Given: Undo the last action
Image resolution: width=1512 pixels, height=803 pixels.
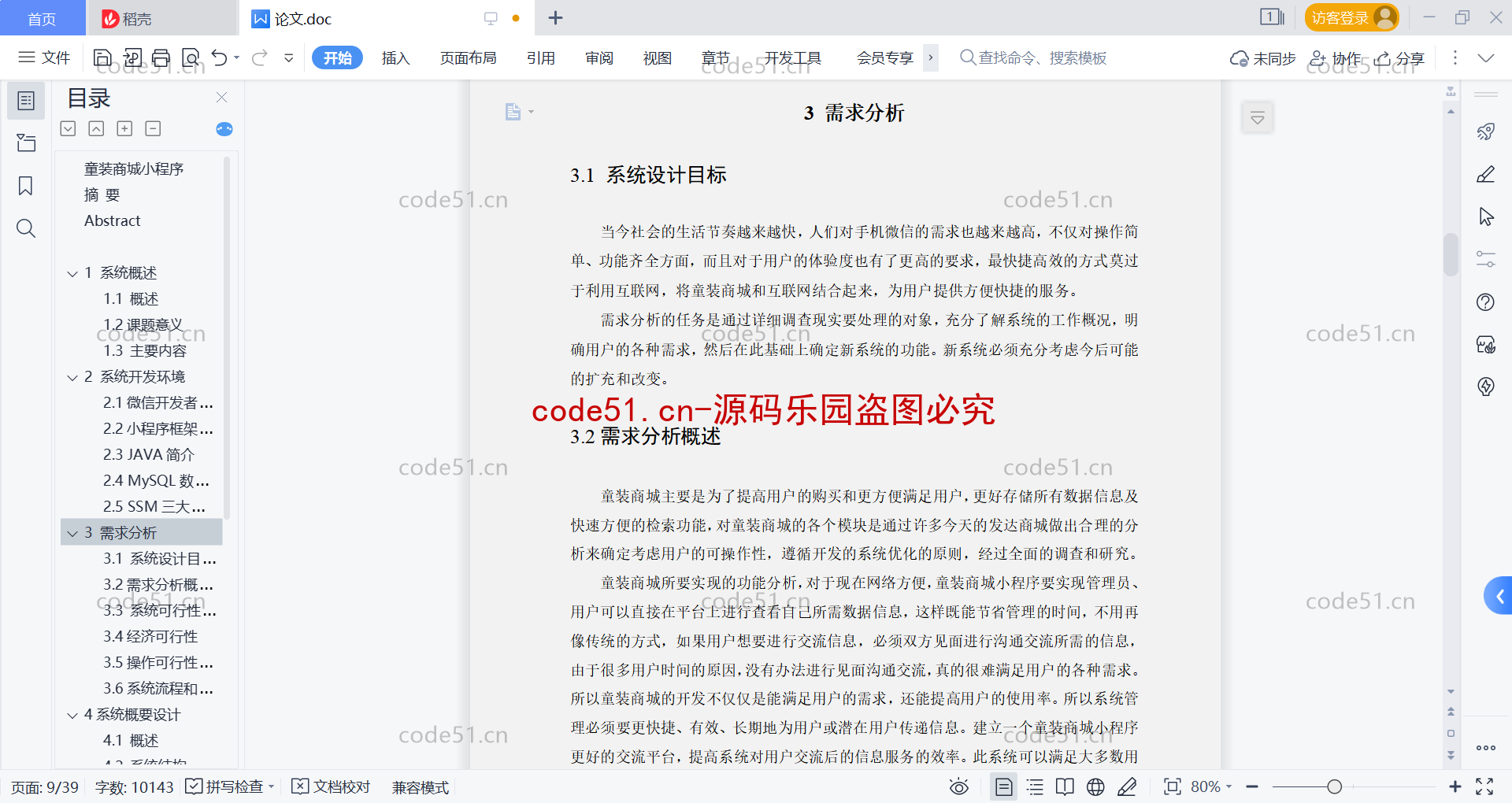Looking at the screenshot, I should click(x=220, y=57).
